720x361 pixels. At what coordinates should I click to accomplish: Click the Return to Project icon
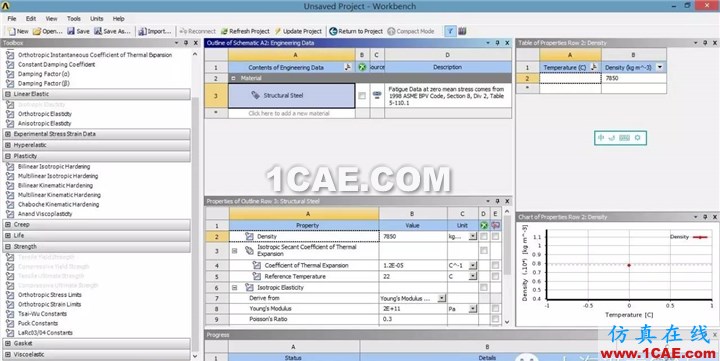tap(333, 31)
